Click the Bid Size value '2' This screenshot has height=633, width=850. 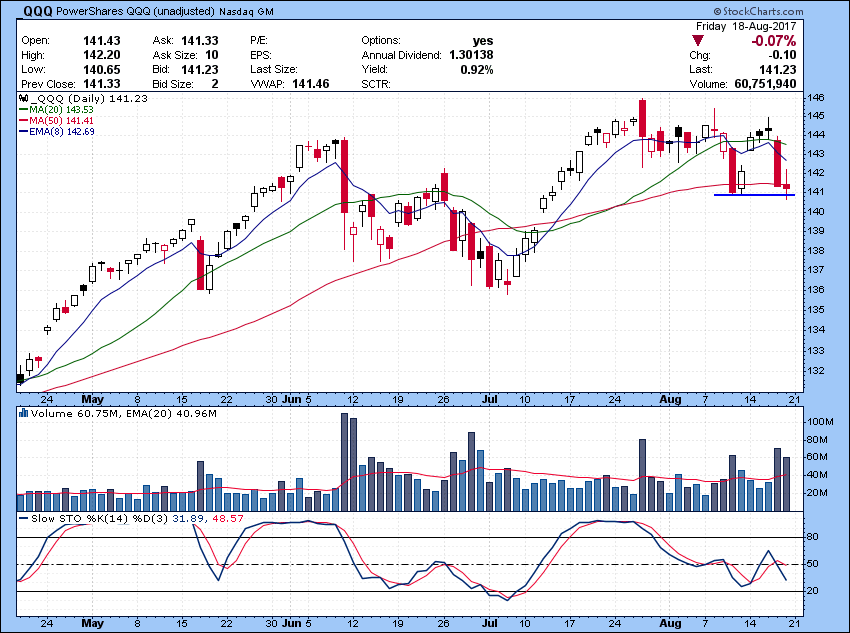click(x=215, y=84)
